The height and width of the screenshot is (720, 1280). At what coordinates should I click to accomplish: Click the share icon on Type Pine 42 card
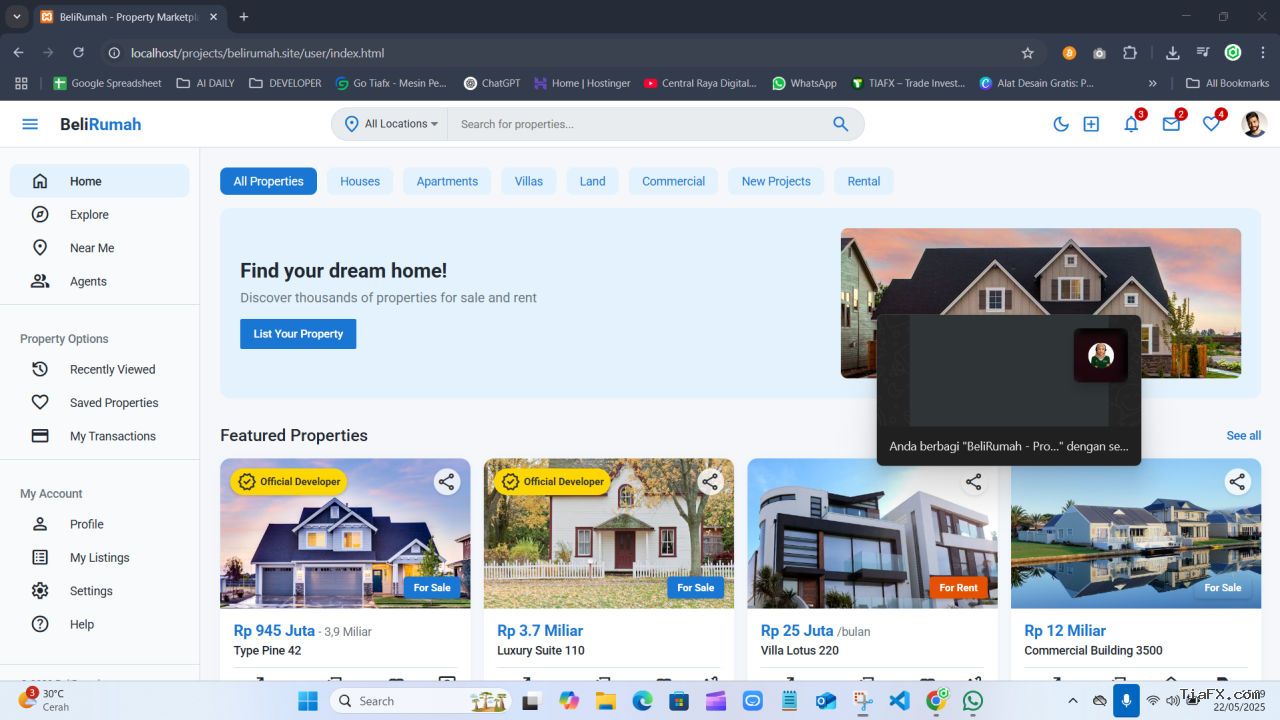tap(446, 481)
